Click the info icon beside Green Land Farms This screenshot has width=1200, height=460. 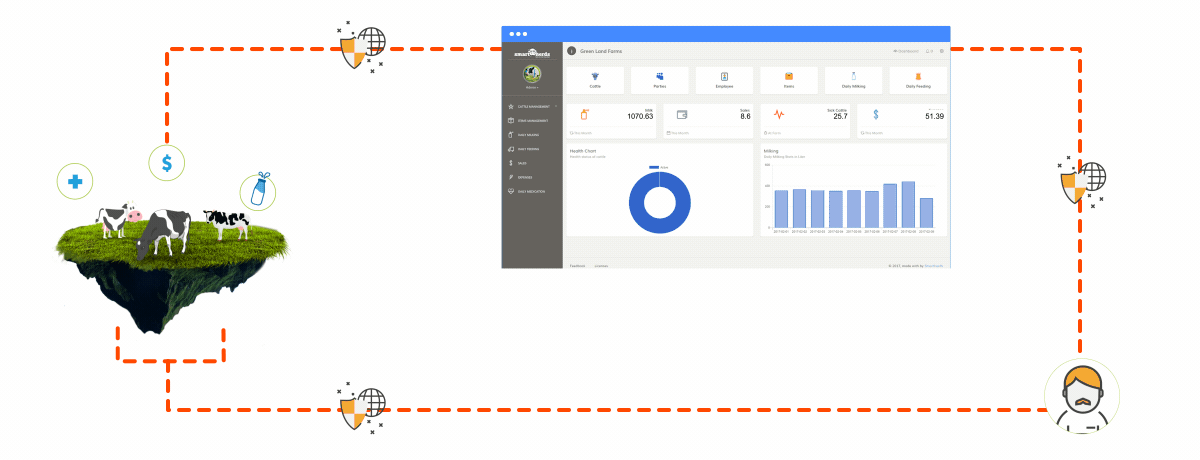pos(571,50)
